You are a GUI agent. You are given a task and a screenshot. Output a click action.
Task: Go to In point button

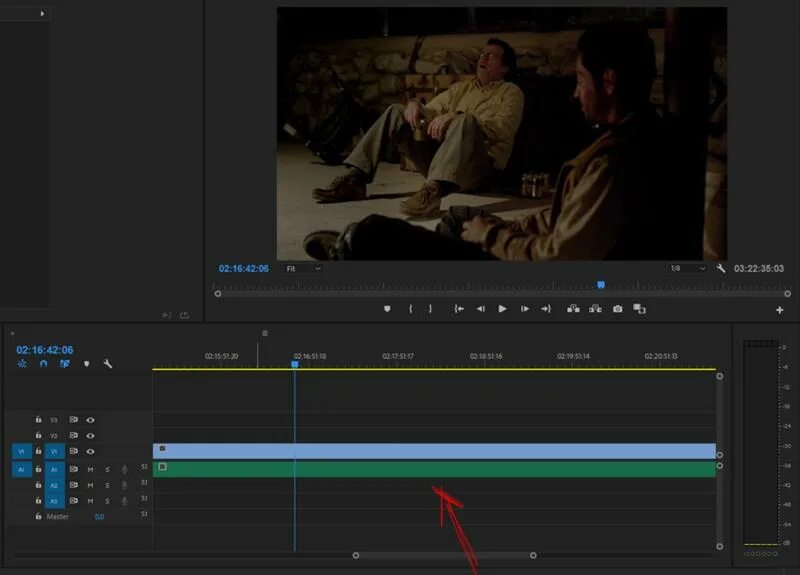tap(459, 309)
